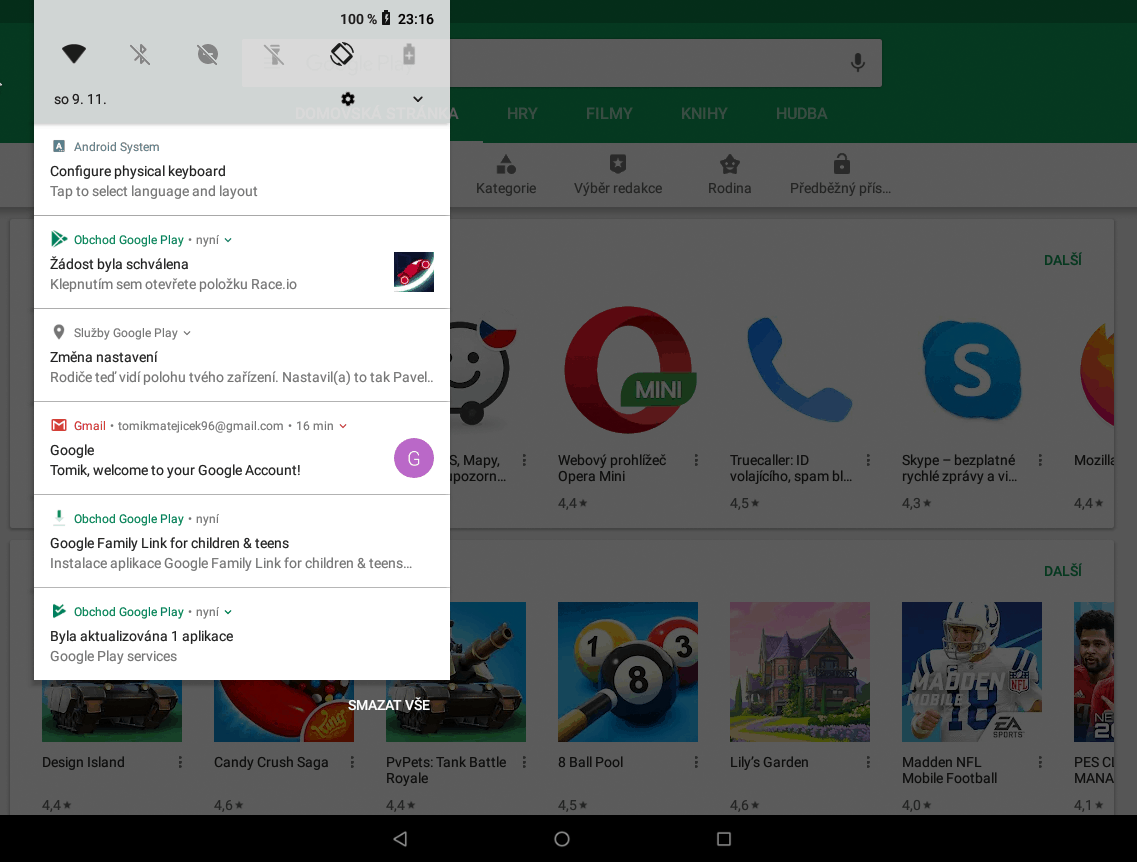Open the Opera Mini app icon
Screen dimensions: 1137x862
coord(628,370)
